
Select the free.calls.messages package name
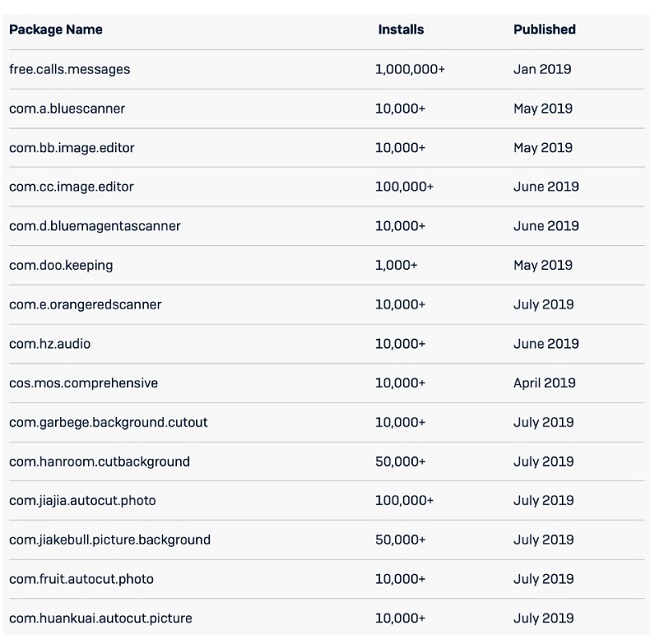tap(70, 70)
